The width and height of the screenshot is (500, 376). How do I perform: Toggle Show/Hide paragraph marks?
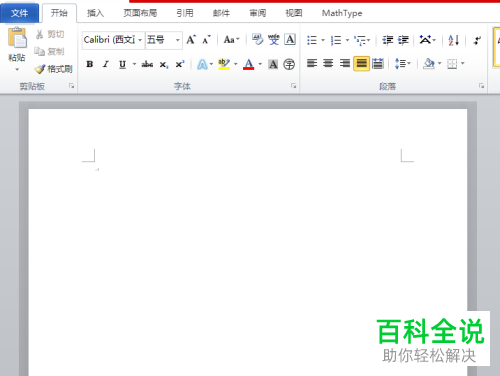point(477,40)
